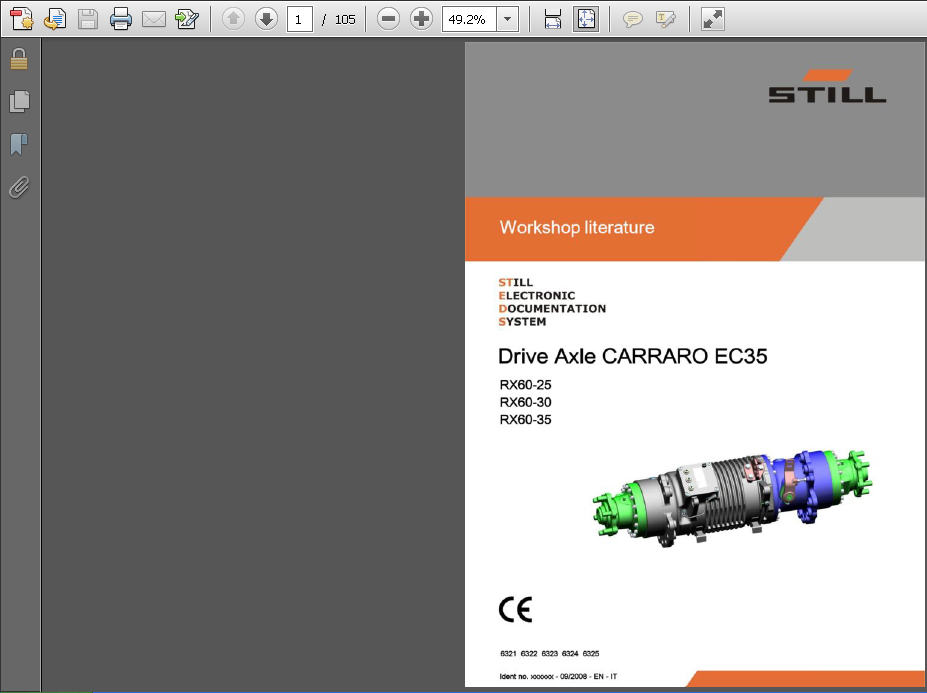Click the 'ELECTRONIC' word in the document
This screenshot has width=927, height=693.
pos(537,296)
